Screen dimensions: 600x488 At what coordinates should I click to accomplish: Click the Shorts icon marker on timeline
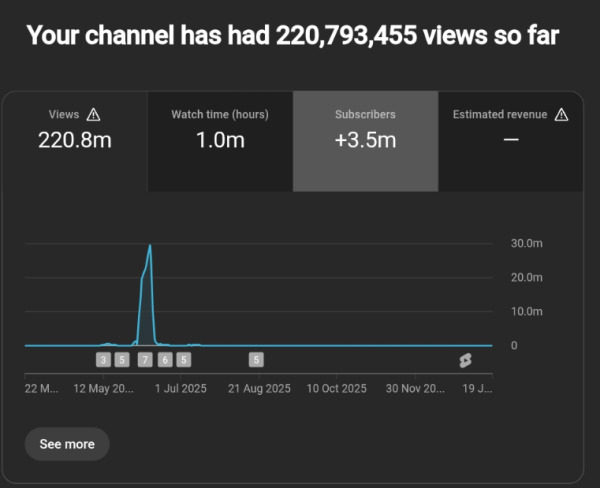tap(465, 359)
